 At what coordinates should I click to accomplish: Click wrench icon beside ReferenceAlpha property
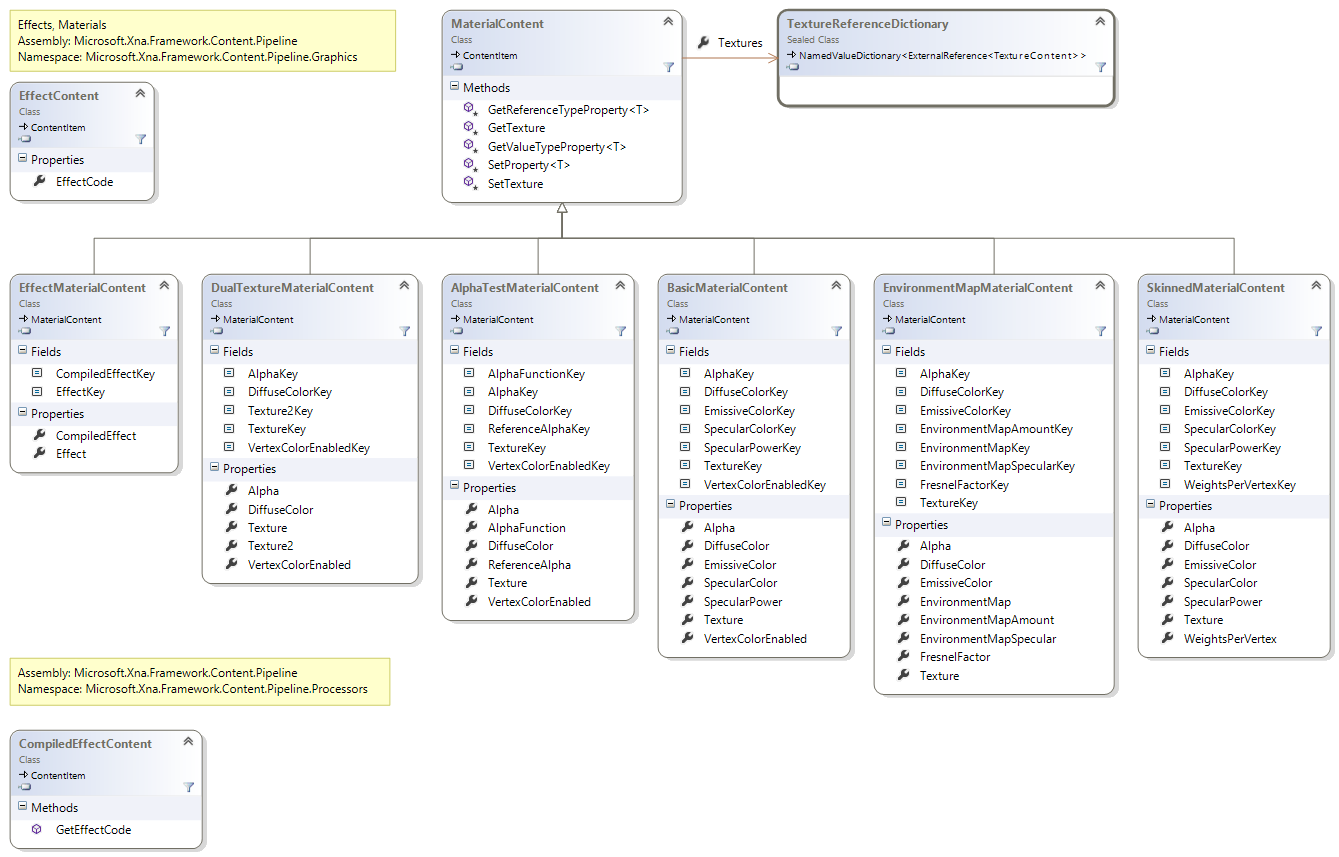(470, 564)
